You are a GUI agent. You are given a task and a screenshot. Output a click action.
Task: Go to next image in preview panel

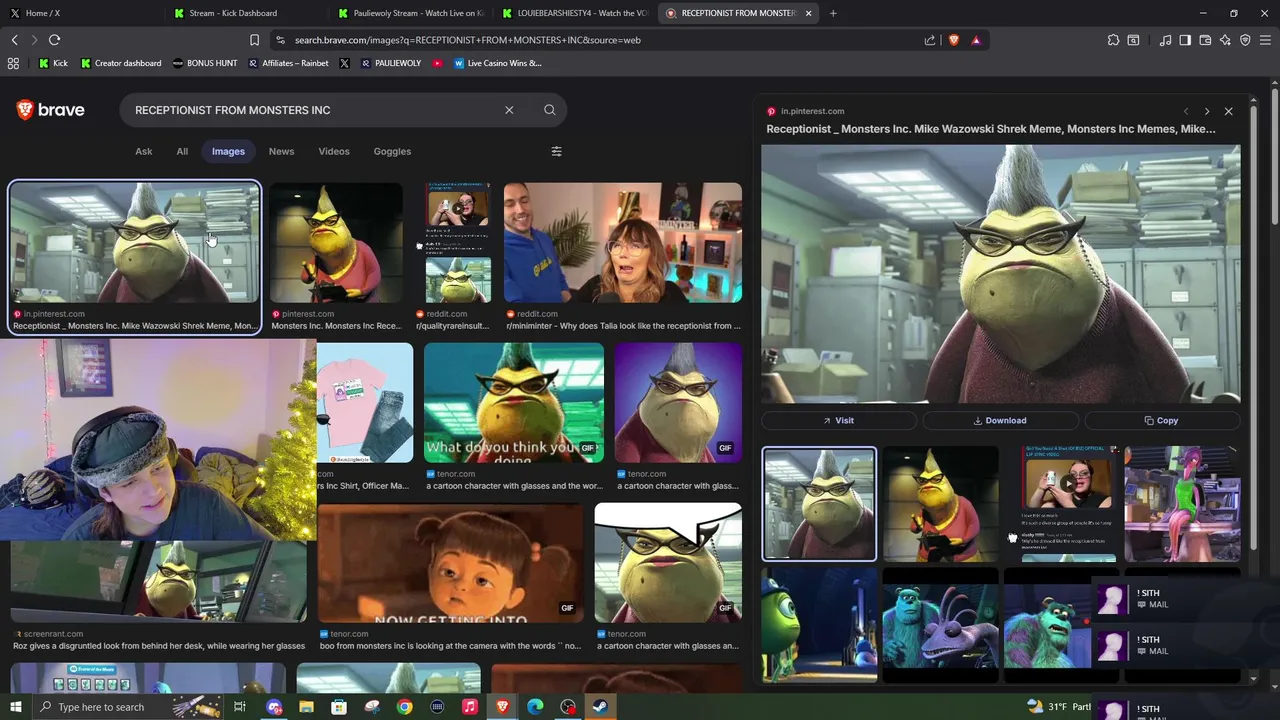click(1207, 111)
